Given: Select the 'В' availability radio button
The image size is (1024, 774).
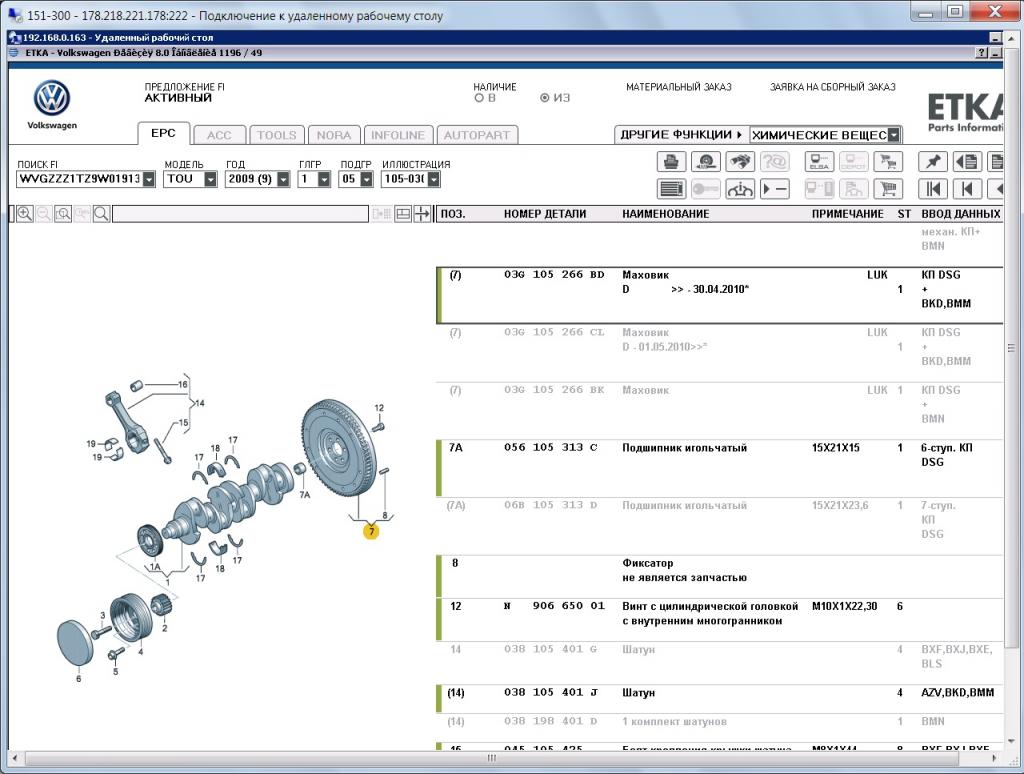Looking at the screenshot, I should [479, 98].
